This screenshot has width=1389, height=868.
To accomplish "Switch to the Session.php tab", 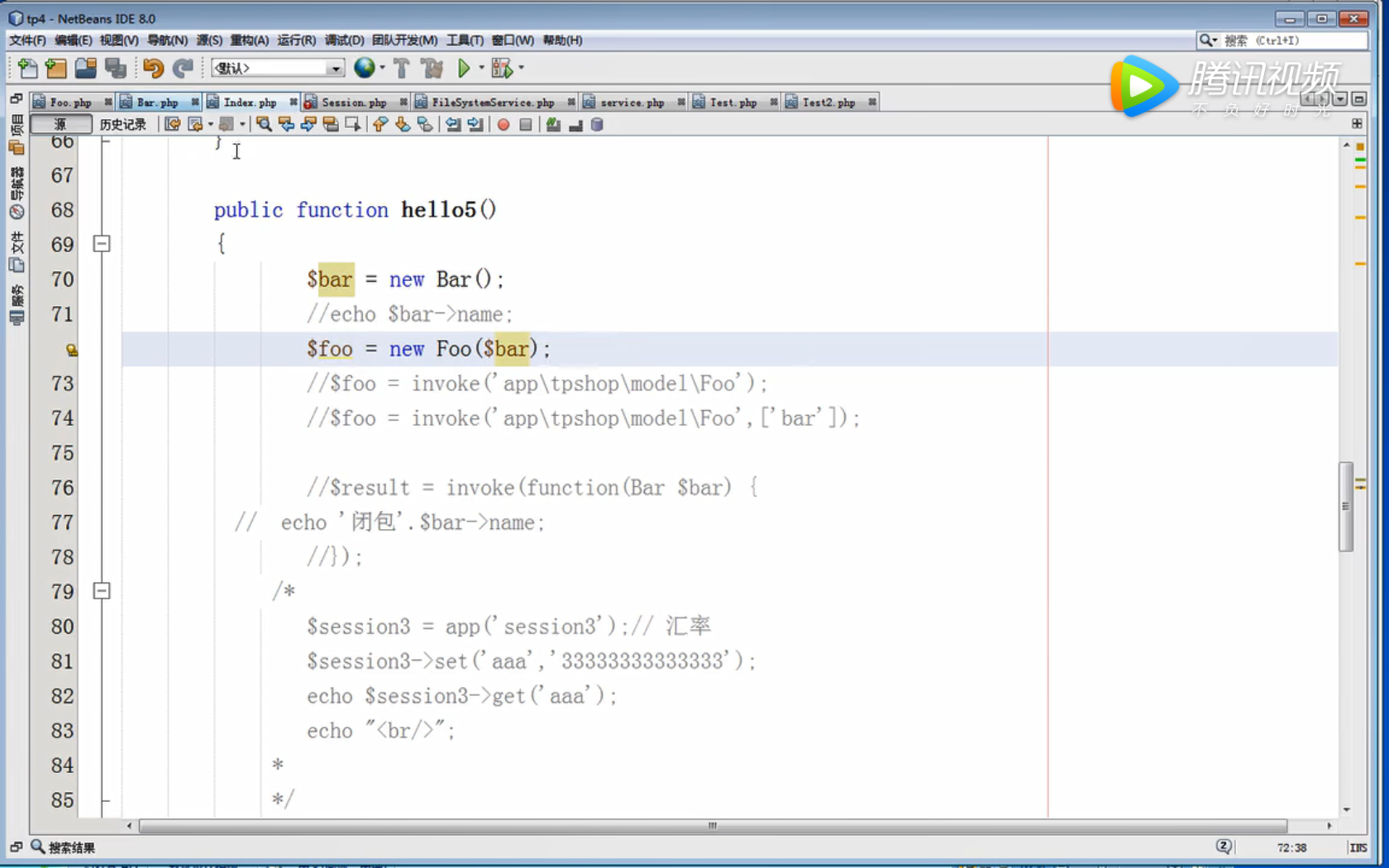I will click(x=354, y=103).
